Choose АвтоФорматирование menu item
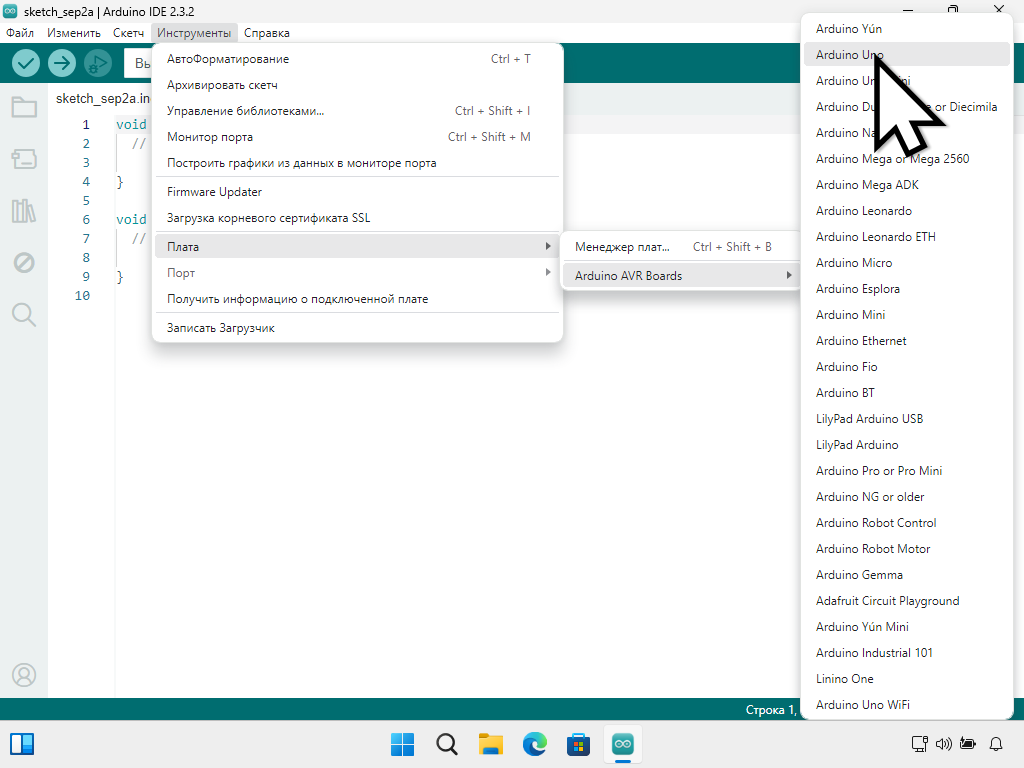Image resolution: width=1024 pixels, height=768 pixels. (x=357, y=59)
